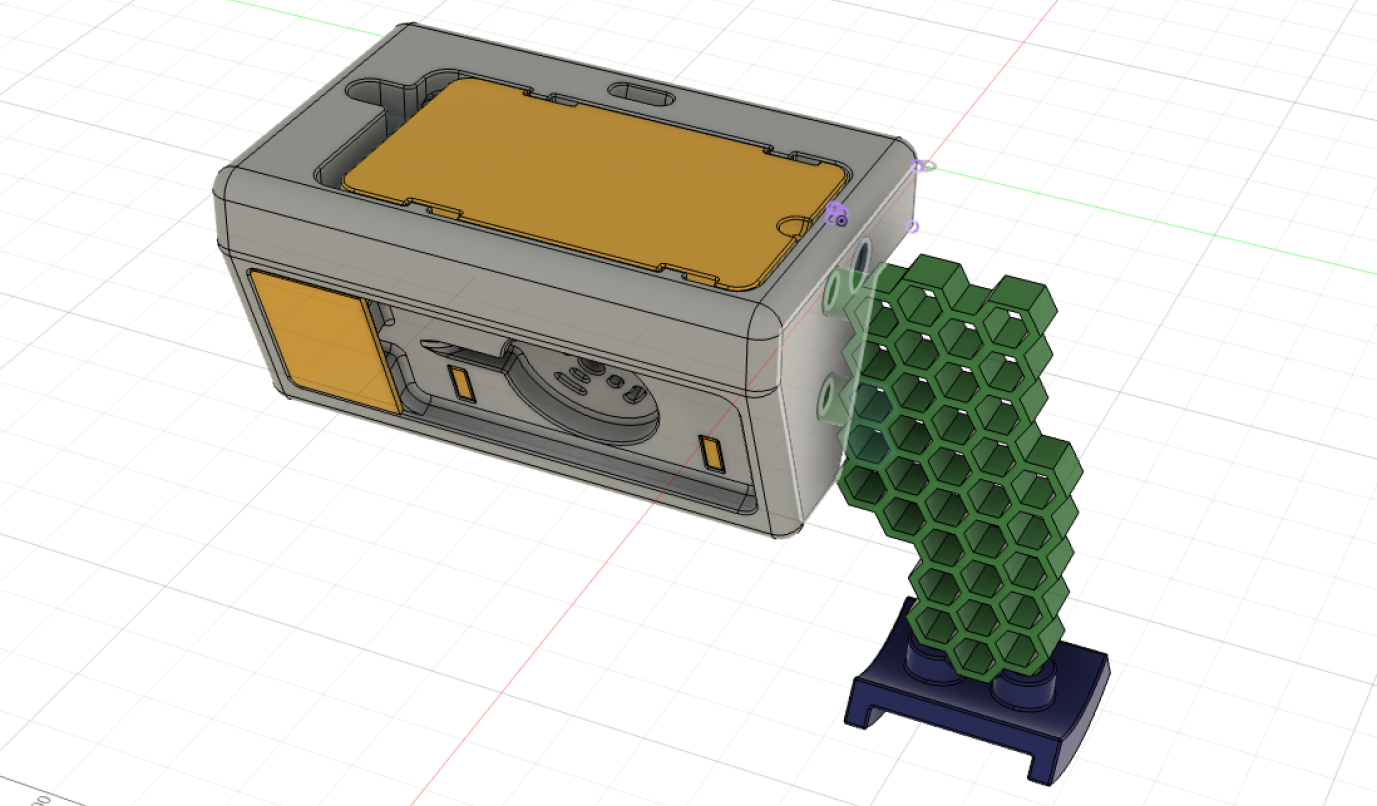Screen dimensions: 1377x806
Task: Click the left small orange rectangular insert
Action: point(460,382)
